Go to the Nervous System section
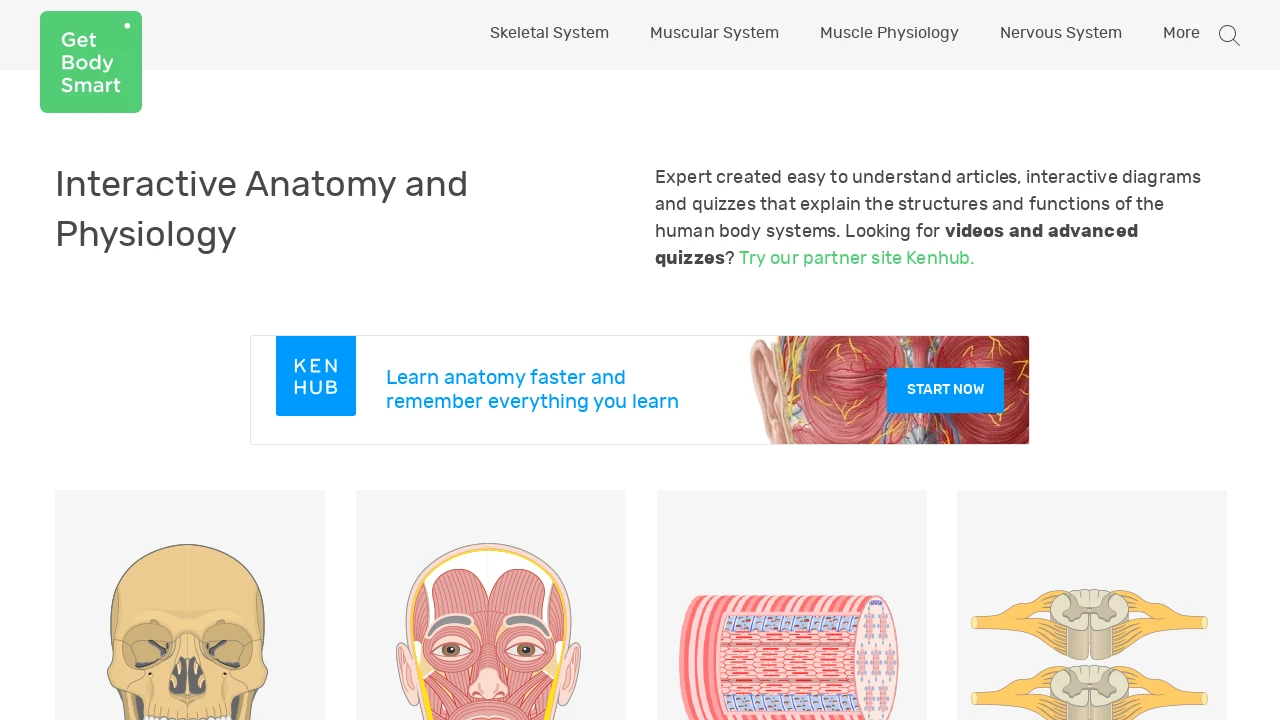 (x=1061, y=33)
